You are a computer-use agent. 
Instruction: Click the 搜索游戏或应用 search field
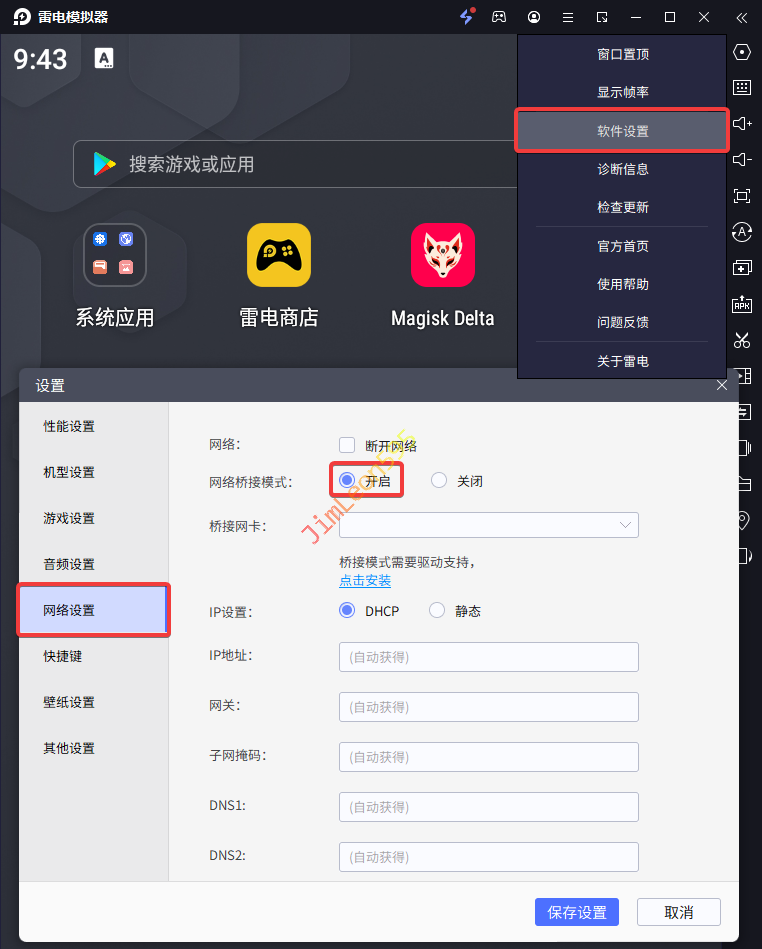click(300, 164)
